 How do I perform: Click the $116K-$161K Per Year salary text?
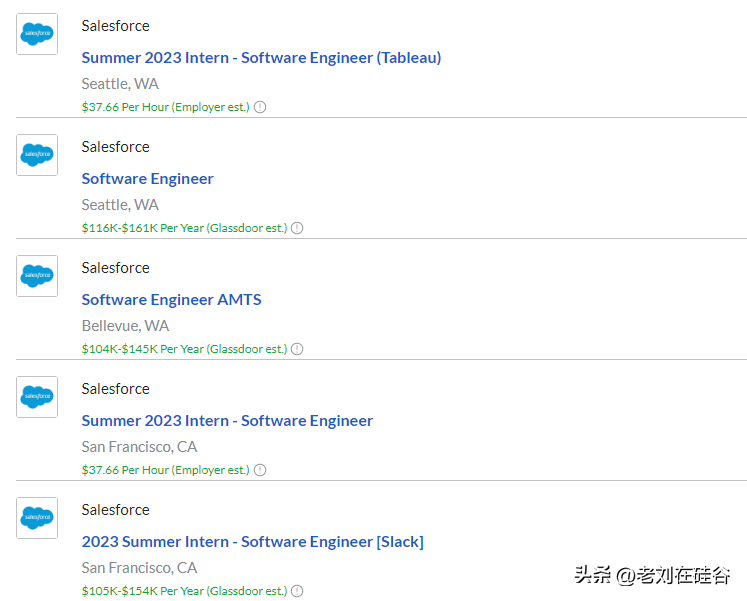pos(184,228)
